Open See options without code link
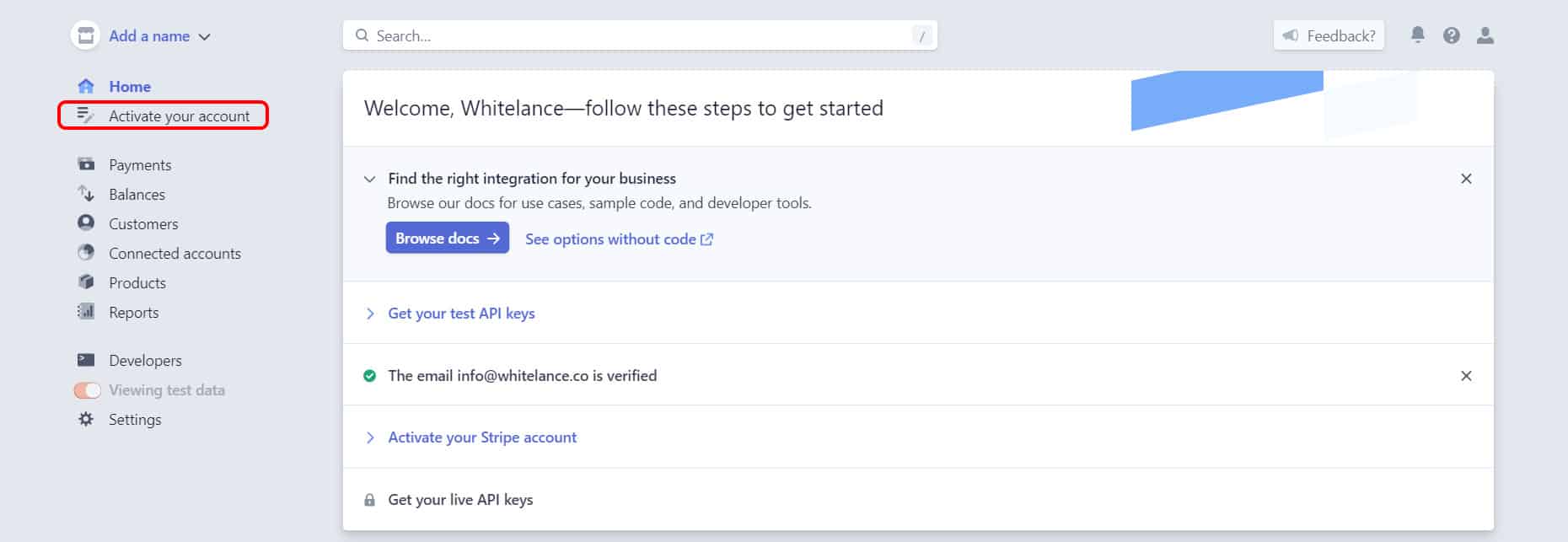1568x542 pixels. coord(620,239)
